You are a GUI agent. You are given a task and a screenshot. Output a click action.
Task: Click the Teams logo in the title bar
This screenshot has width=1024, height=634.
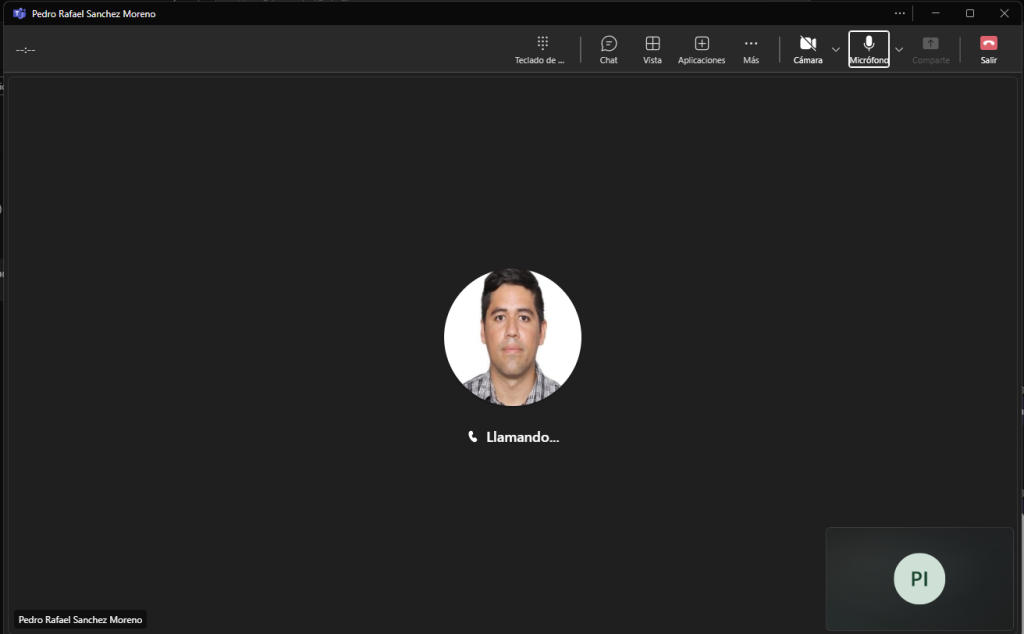(x=19, y=14)
